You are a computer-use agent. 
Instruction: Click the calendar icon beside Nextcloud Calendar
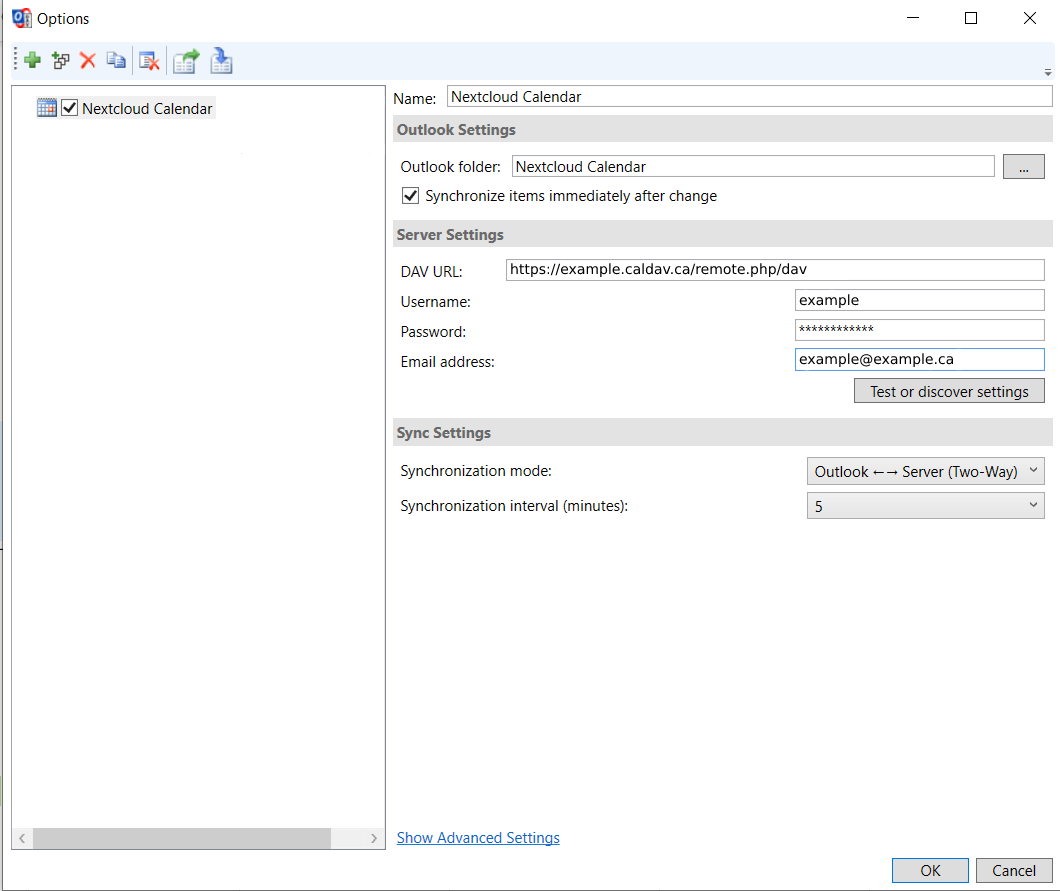[47, 107]
